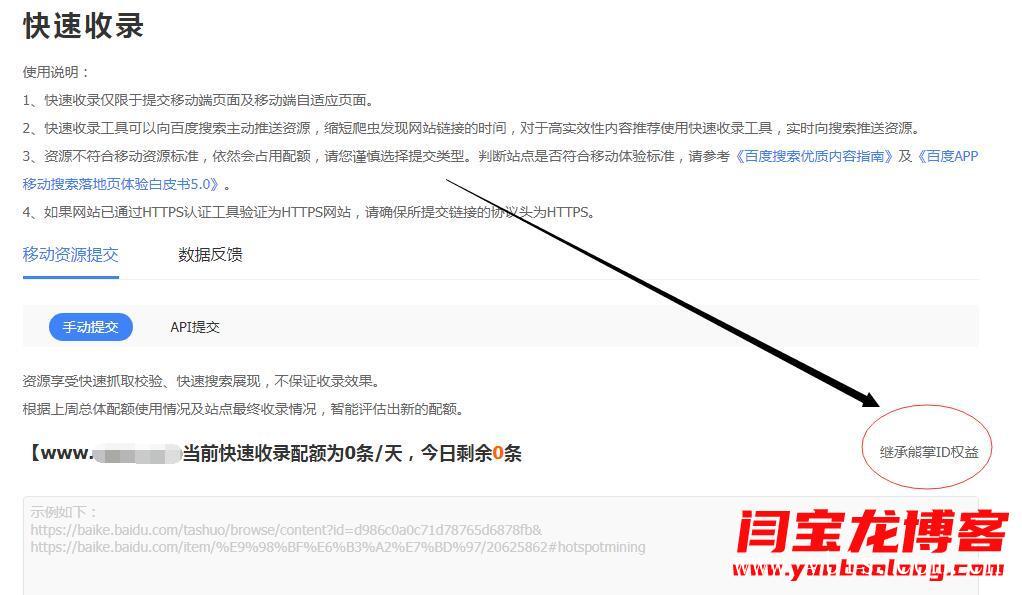The width and height of the screenshot is (1022, 595).
Task: Click instruction line 4 about HTTPS认证
Action: click(309, 212)
